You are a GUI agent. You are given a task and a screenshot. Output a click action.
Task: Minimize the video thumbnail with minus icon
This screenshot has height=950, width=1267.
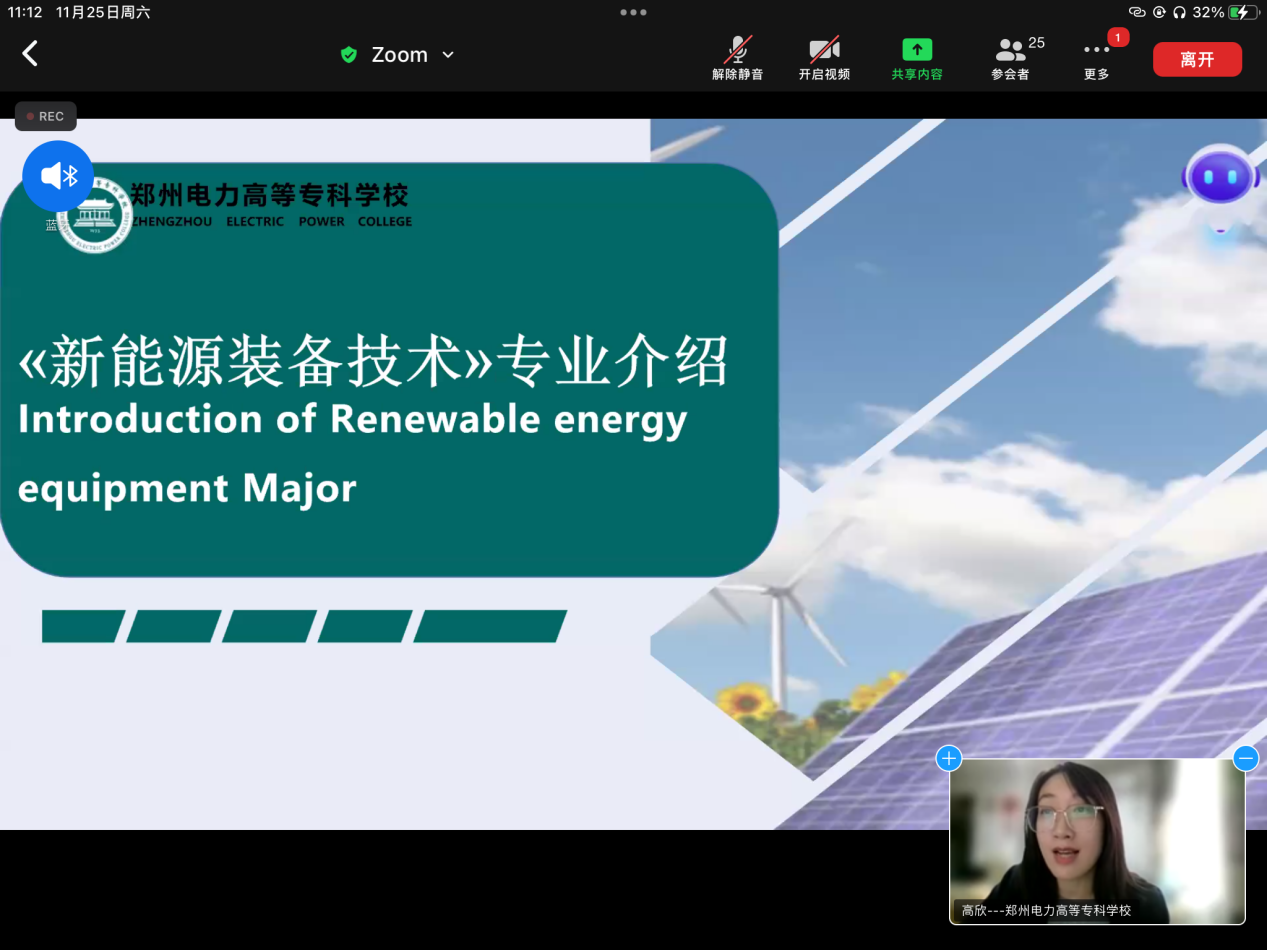[1245, 759]
